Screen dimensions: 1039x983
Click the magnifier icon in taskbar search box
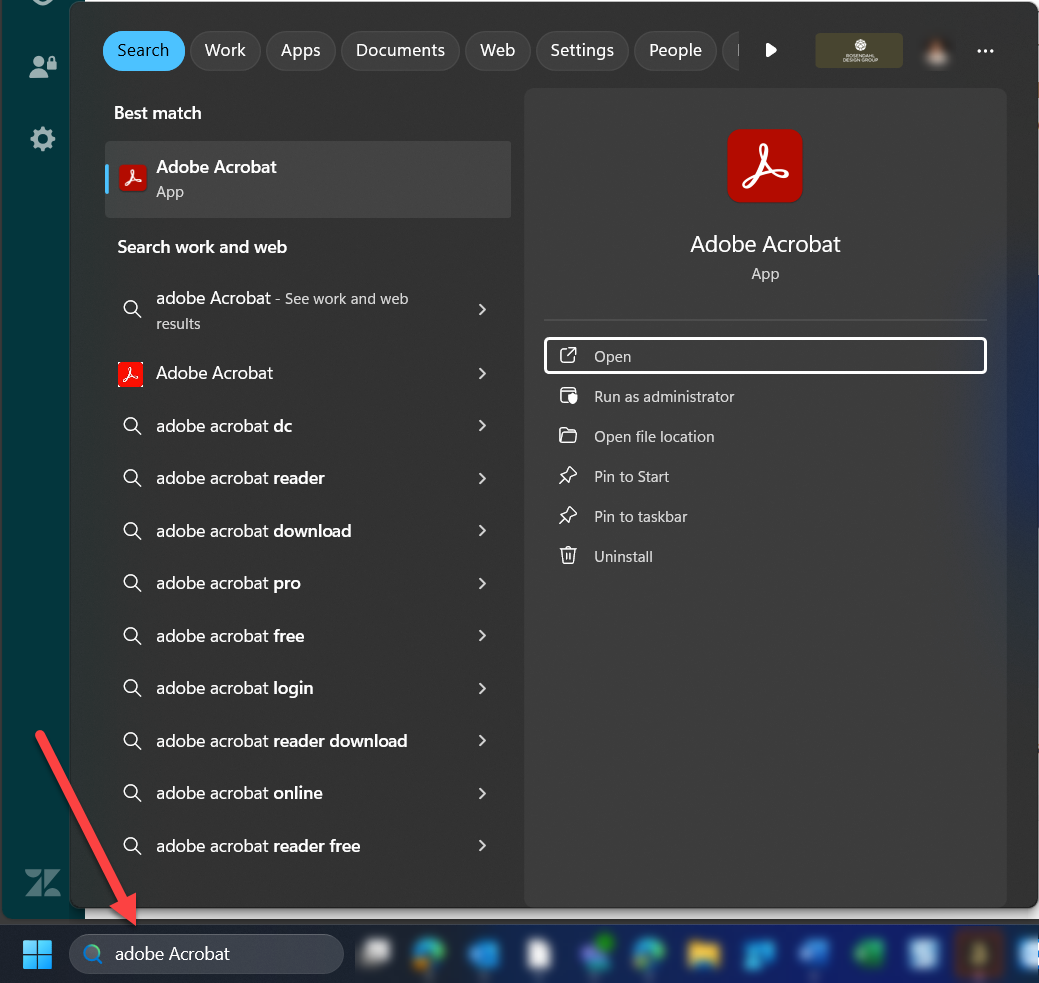(x=92, y=954)
